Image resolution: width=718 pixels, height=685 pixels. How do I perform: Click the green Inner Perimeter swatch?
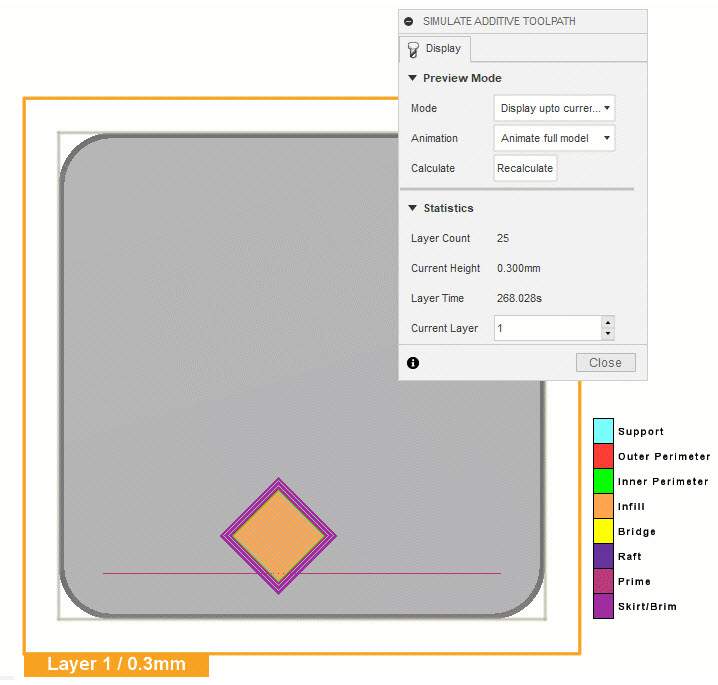click(603, 481)
